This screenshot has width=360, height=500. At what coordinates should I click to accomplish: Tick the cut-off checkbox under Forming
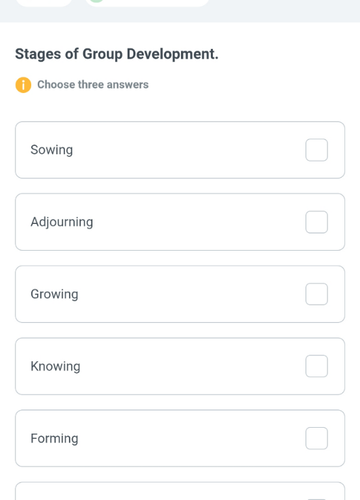(x=316, y=499)
